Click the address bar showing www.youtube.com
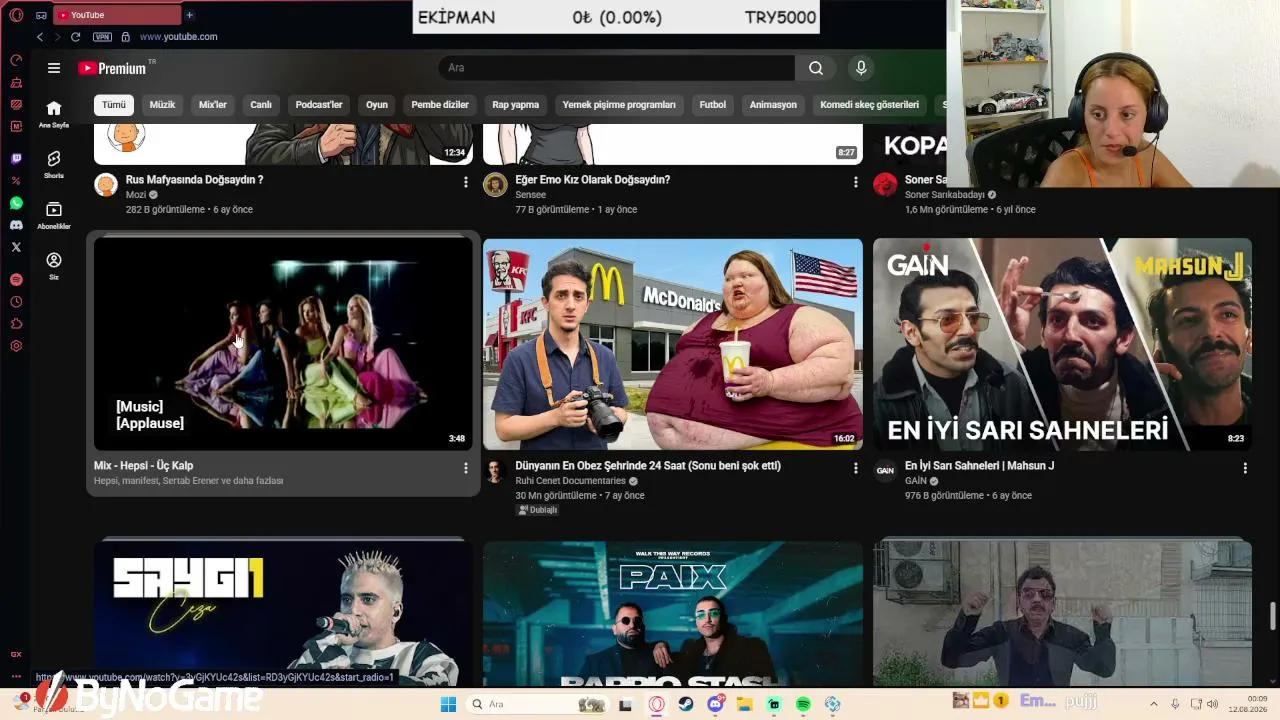The height and width of the screenshot is (720, 1280). point(179,37)
